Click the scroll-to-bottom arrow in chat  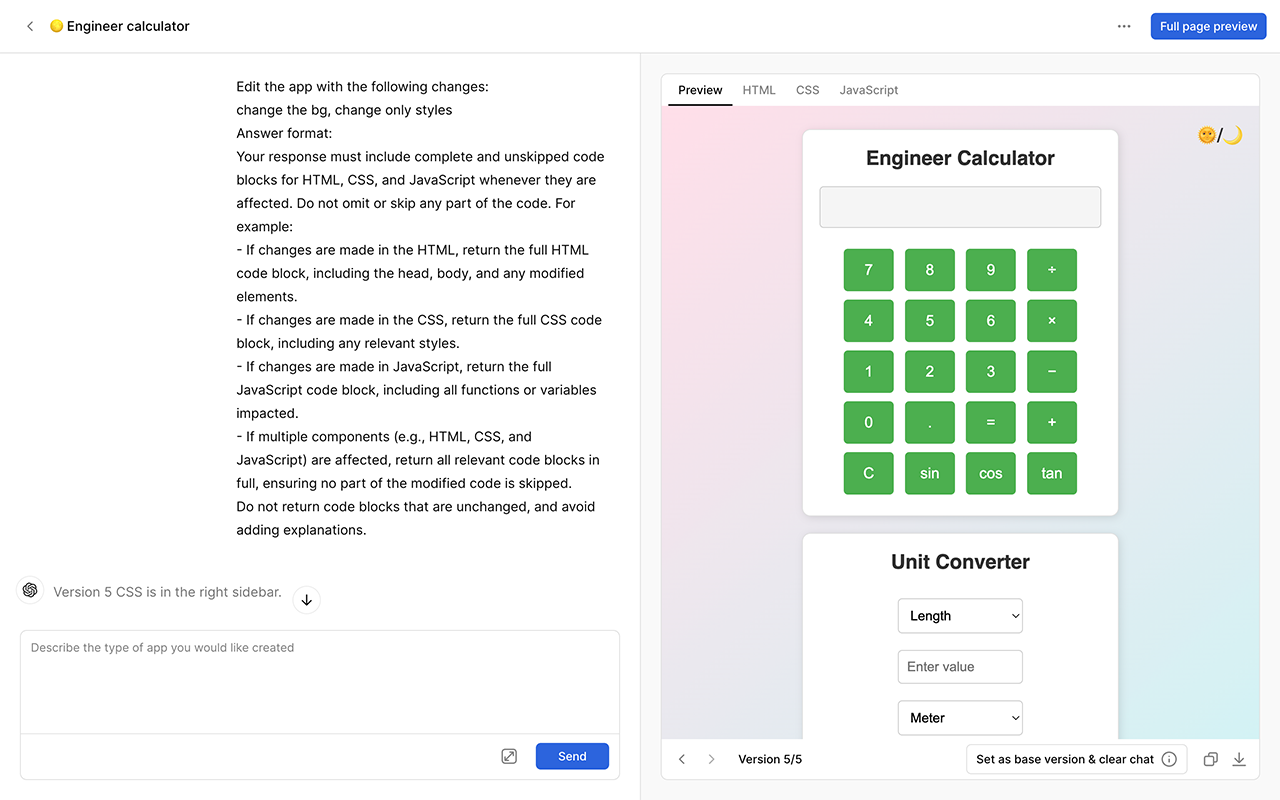tap(307, 600)
